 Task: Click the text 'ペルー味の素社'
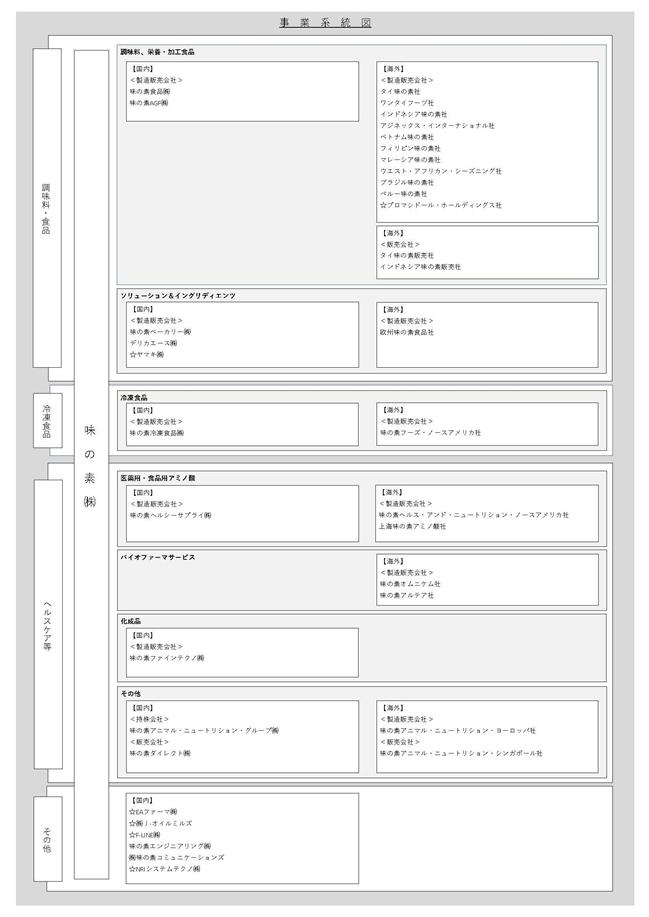click(x=404, y=194)
